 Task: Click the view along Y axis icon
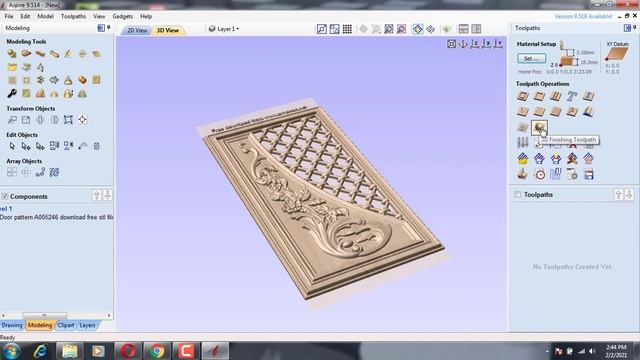pos(498,44)
